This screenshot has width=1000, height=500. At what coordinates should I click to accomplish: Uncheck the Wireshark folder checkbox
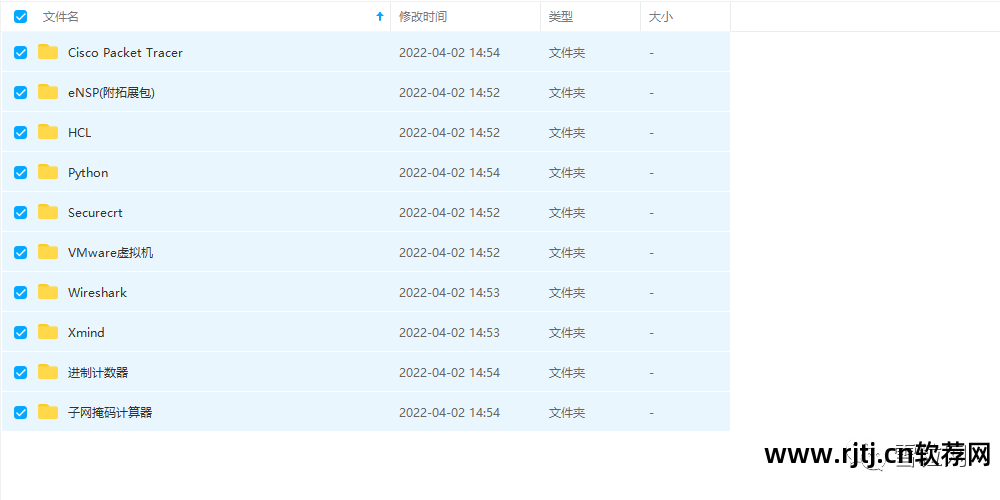point(20,292)
